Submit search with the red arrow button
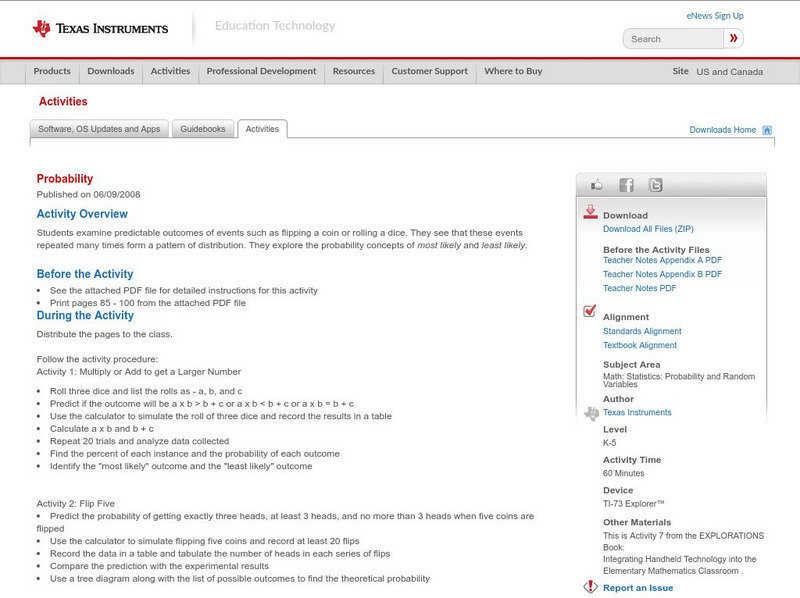Screen dimensions: 800x598 734,38
